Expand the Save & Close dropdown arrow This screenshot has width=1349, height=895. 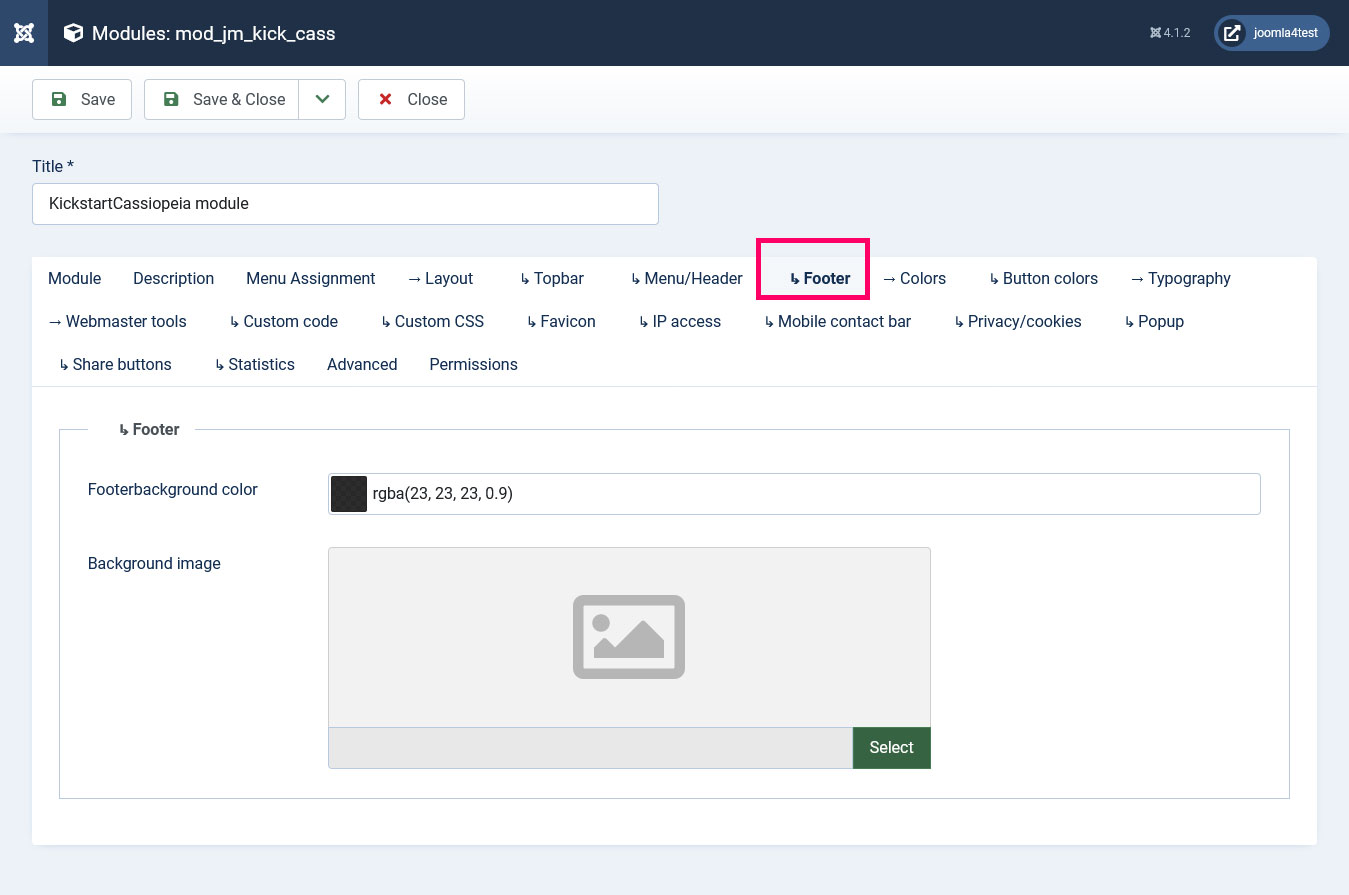point(322,99)
